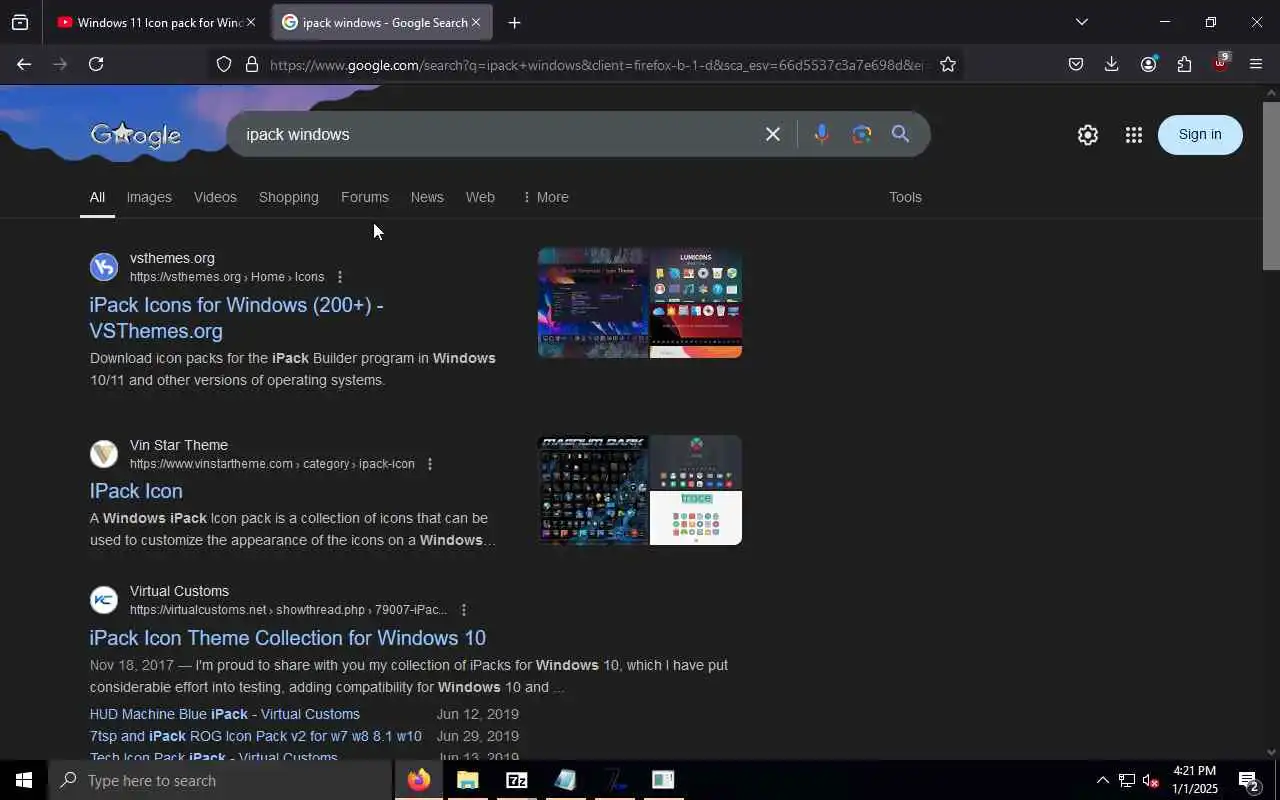Open the Vin Star Theme result thumbnail
The width and height of the screenshot is (1280, 800).
pos(640,490)
